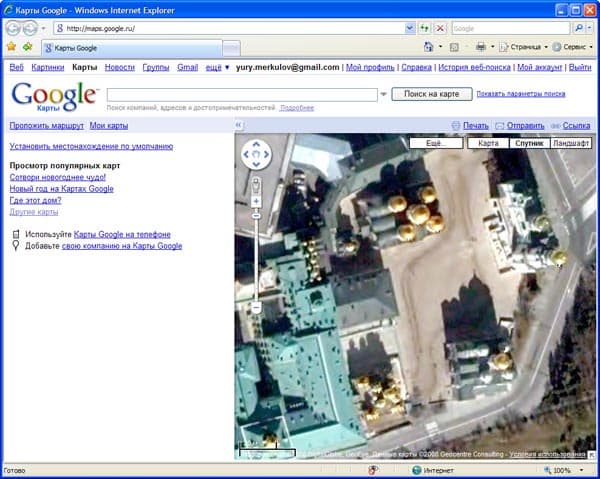Click the red Stop loading icon

440,28
